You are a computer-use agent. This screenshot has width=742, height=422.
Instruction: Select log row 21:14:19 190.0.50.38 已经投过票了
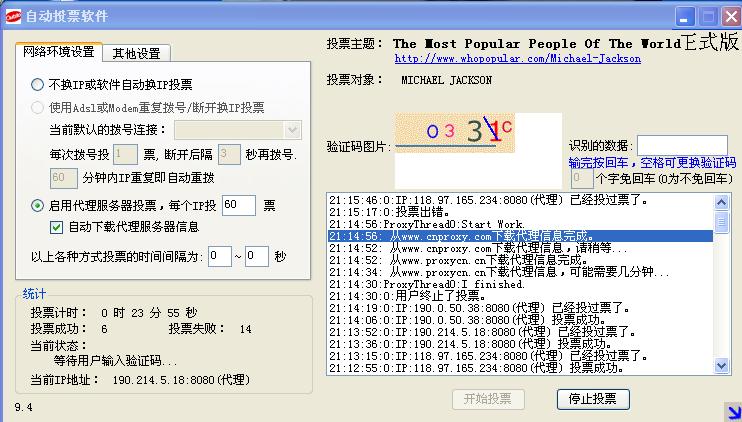point(521,308)
